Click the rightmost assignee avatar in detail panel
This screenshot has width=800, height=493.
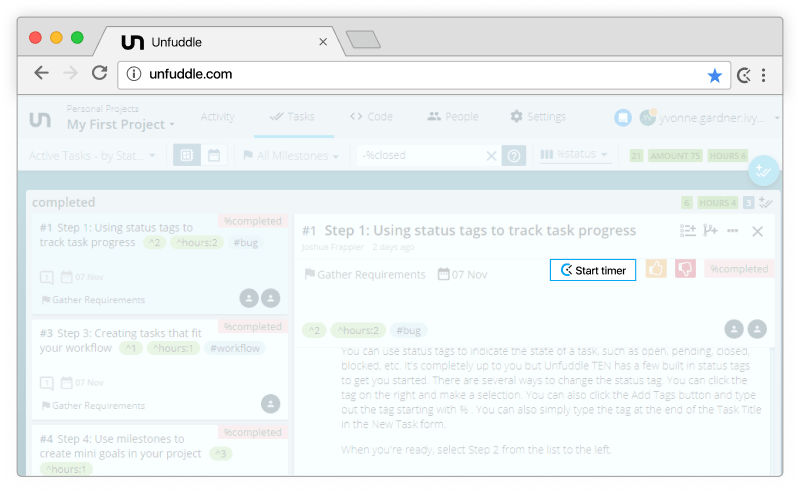757,329
